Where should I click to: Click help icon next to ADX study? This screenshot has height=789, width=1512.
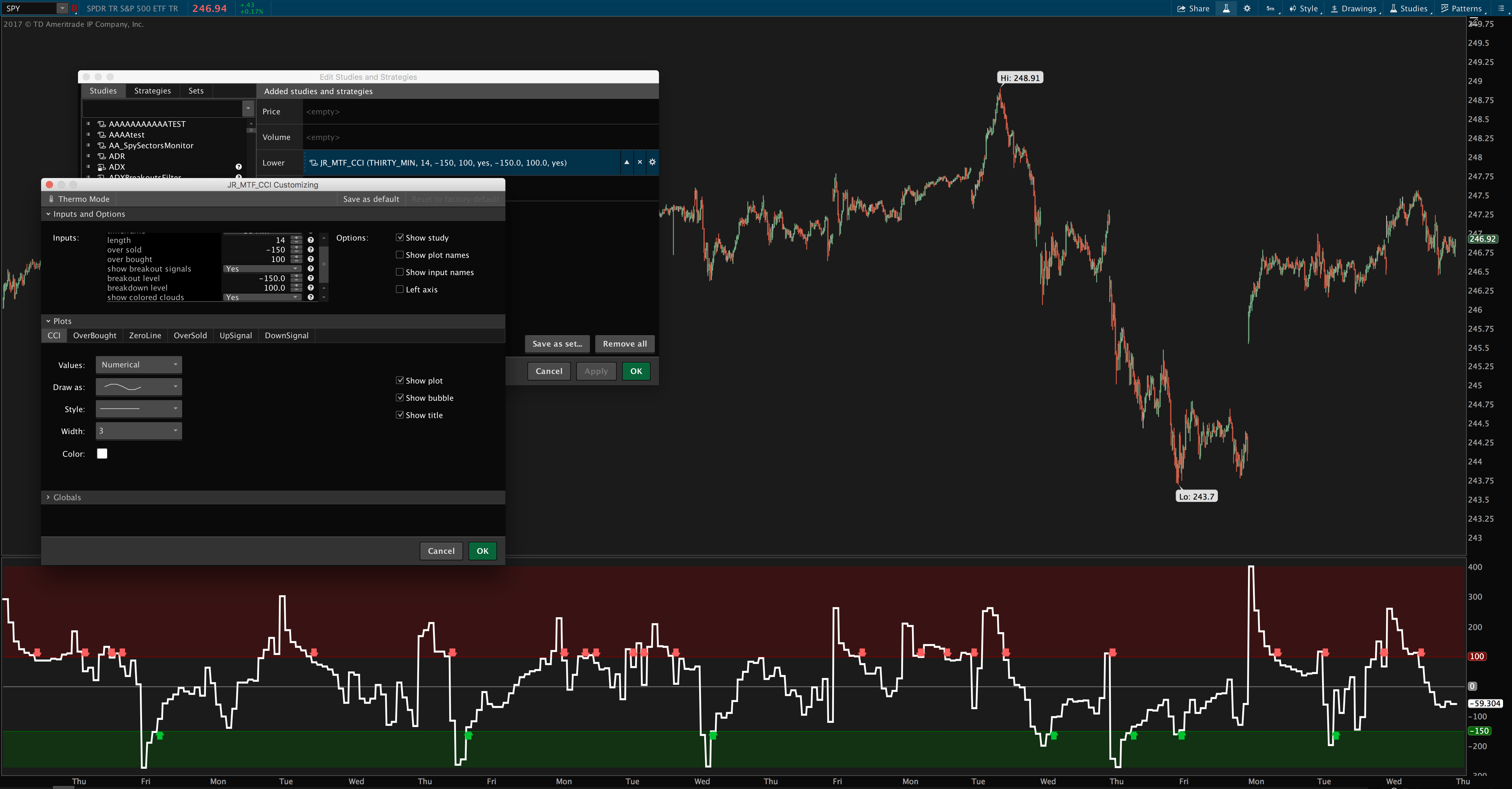(238, 167)
